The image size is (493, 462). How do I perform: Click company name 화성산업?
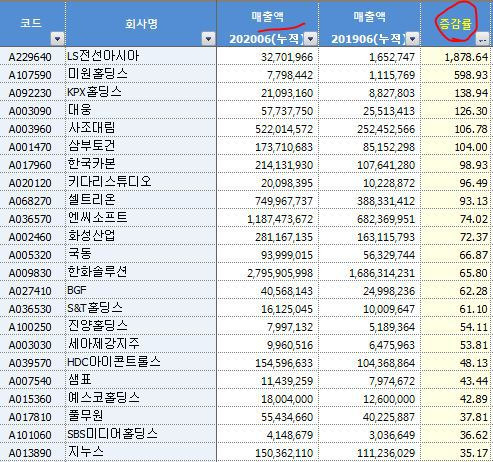[92, 235]
